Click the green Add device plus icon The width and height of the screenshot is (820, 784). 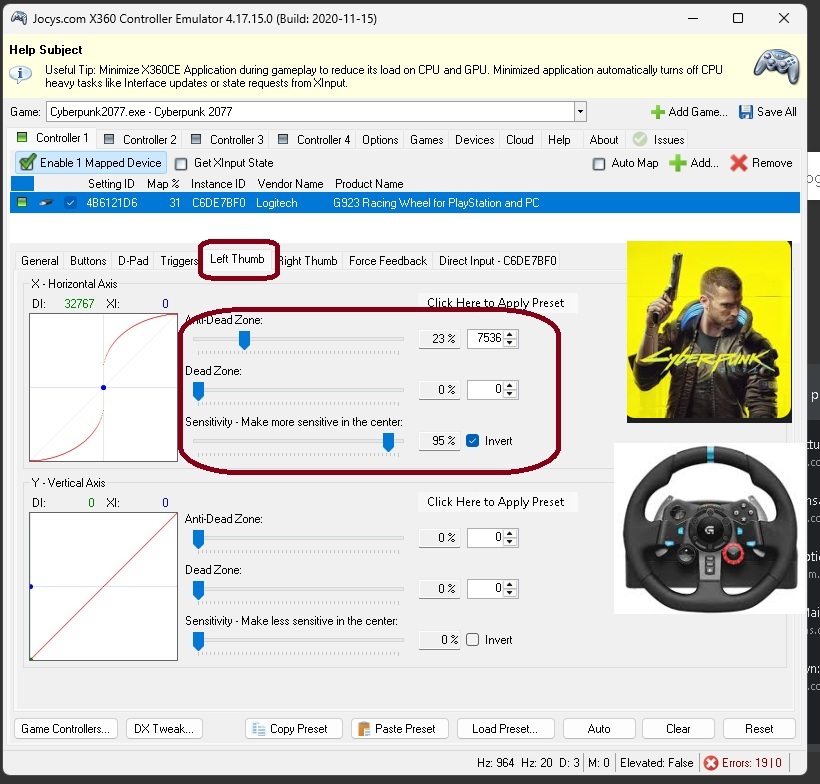point(677,163)
